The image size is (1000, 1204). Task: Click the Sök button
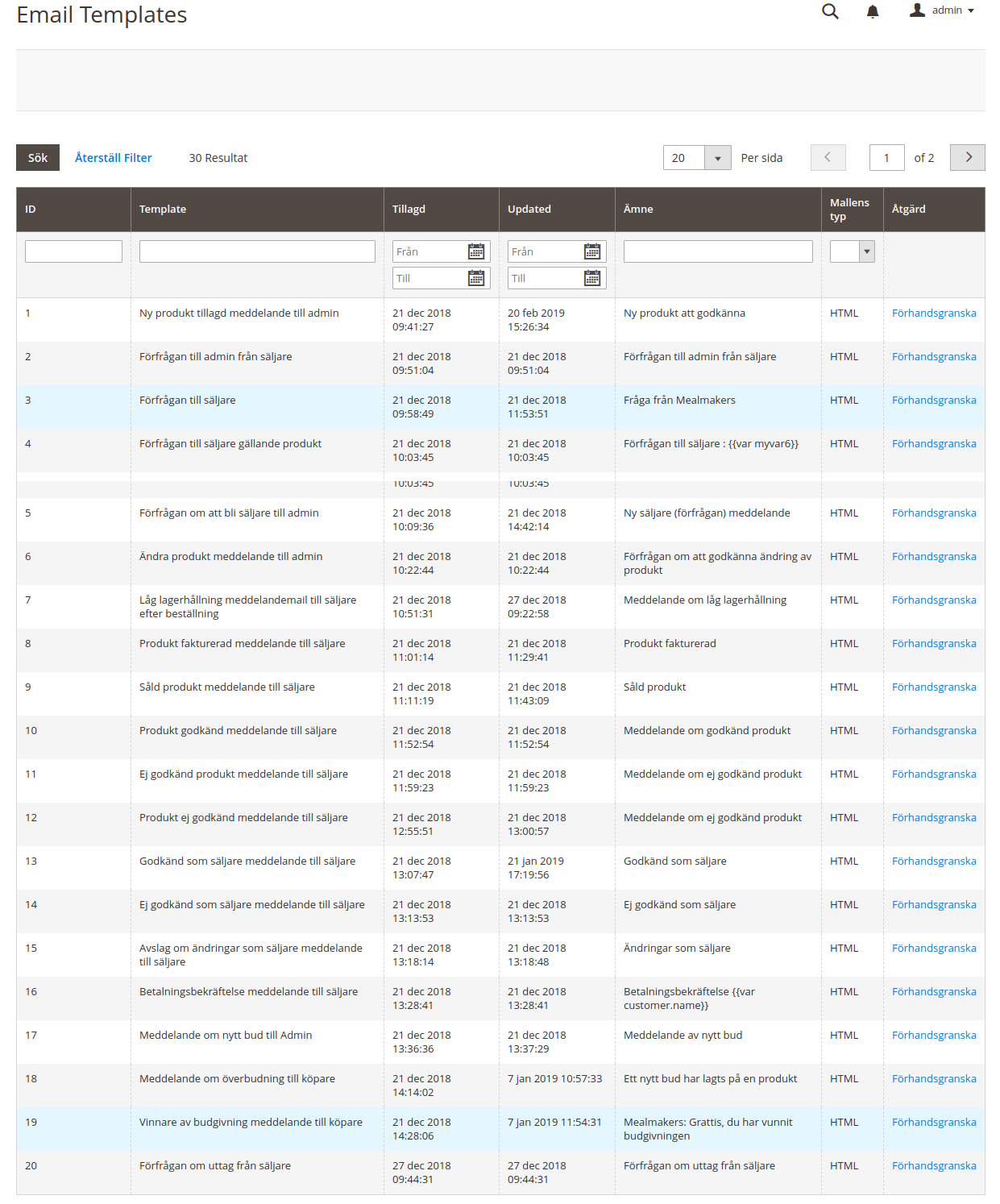[38, 158]
